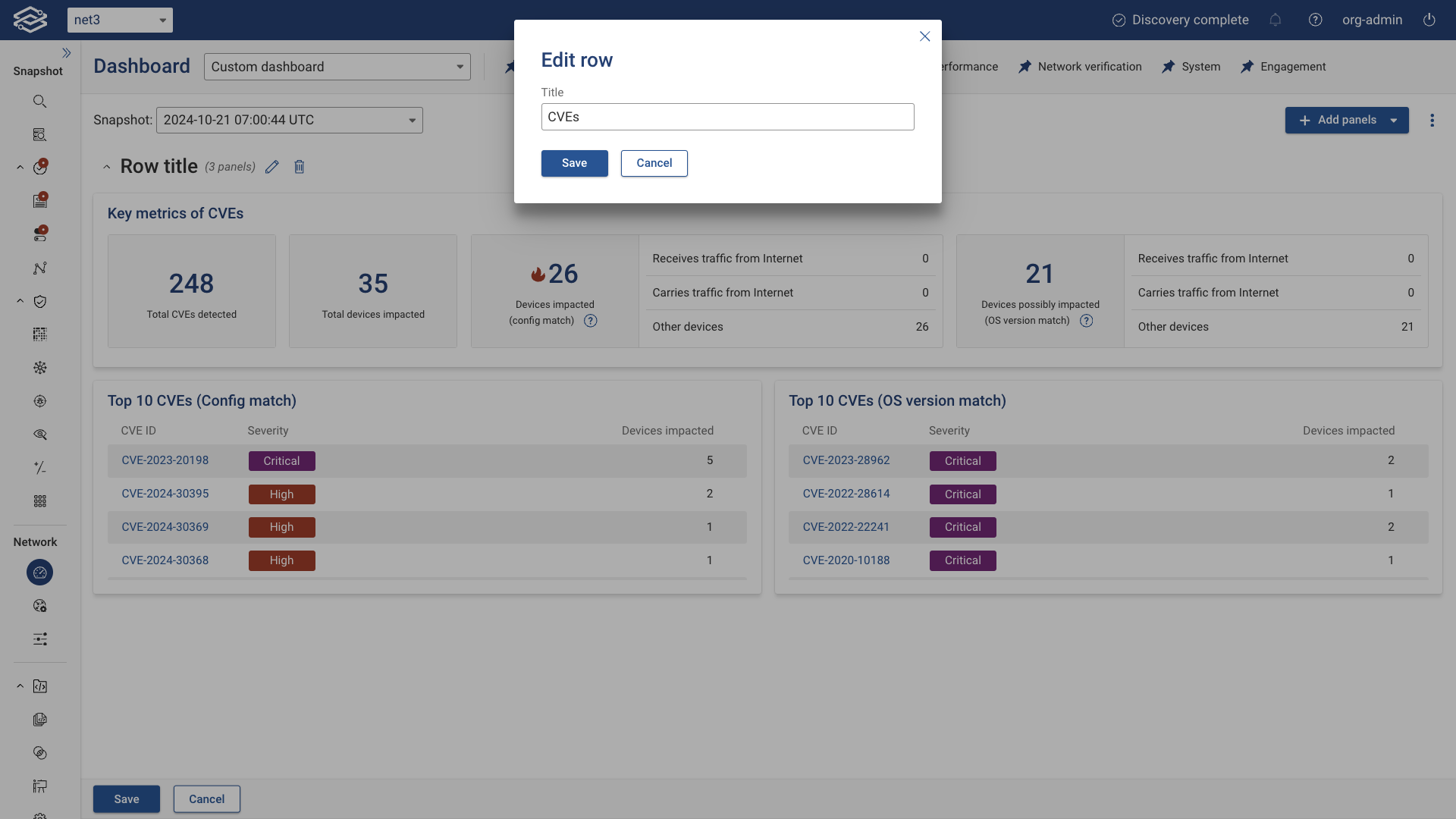Click the config match help tooltip icon
This screenshot has height=819, width=1456.
(x=591, y=321)
